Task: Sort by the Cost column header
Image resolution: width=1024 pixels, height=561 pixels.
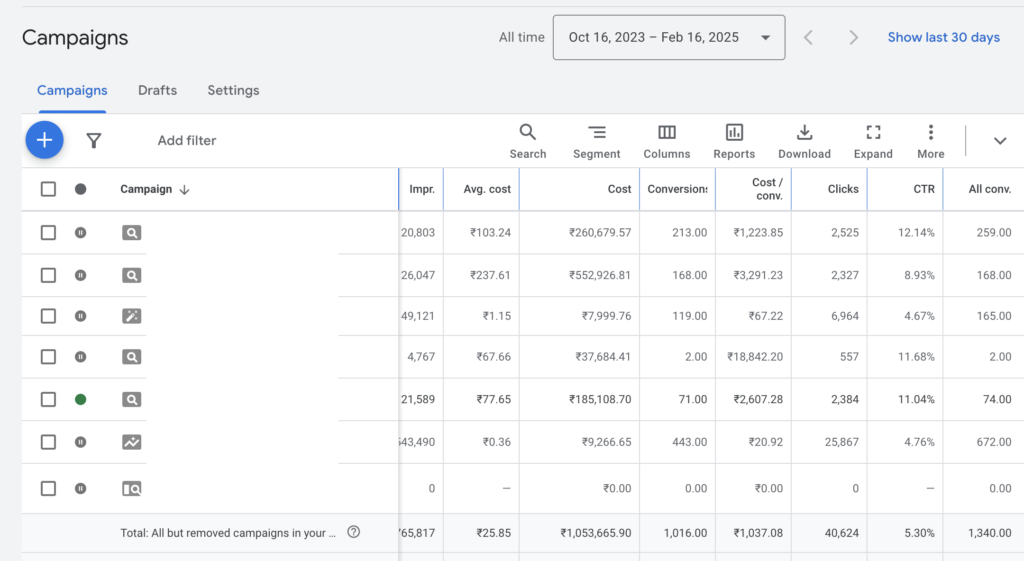Action: point(619,189)
